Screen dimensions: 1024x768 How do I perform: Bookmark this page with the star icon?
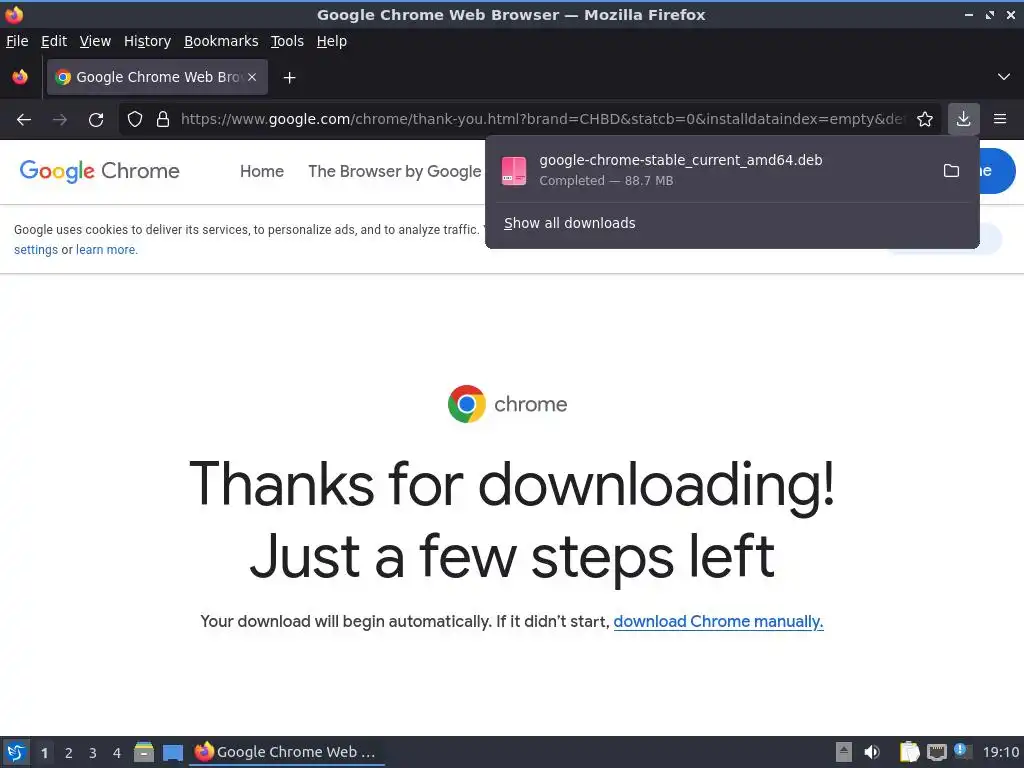[924, 120]
